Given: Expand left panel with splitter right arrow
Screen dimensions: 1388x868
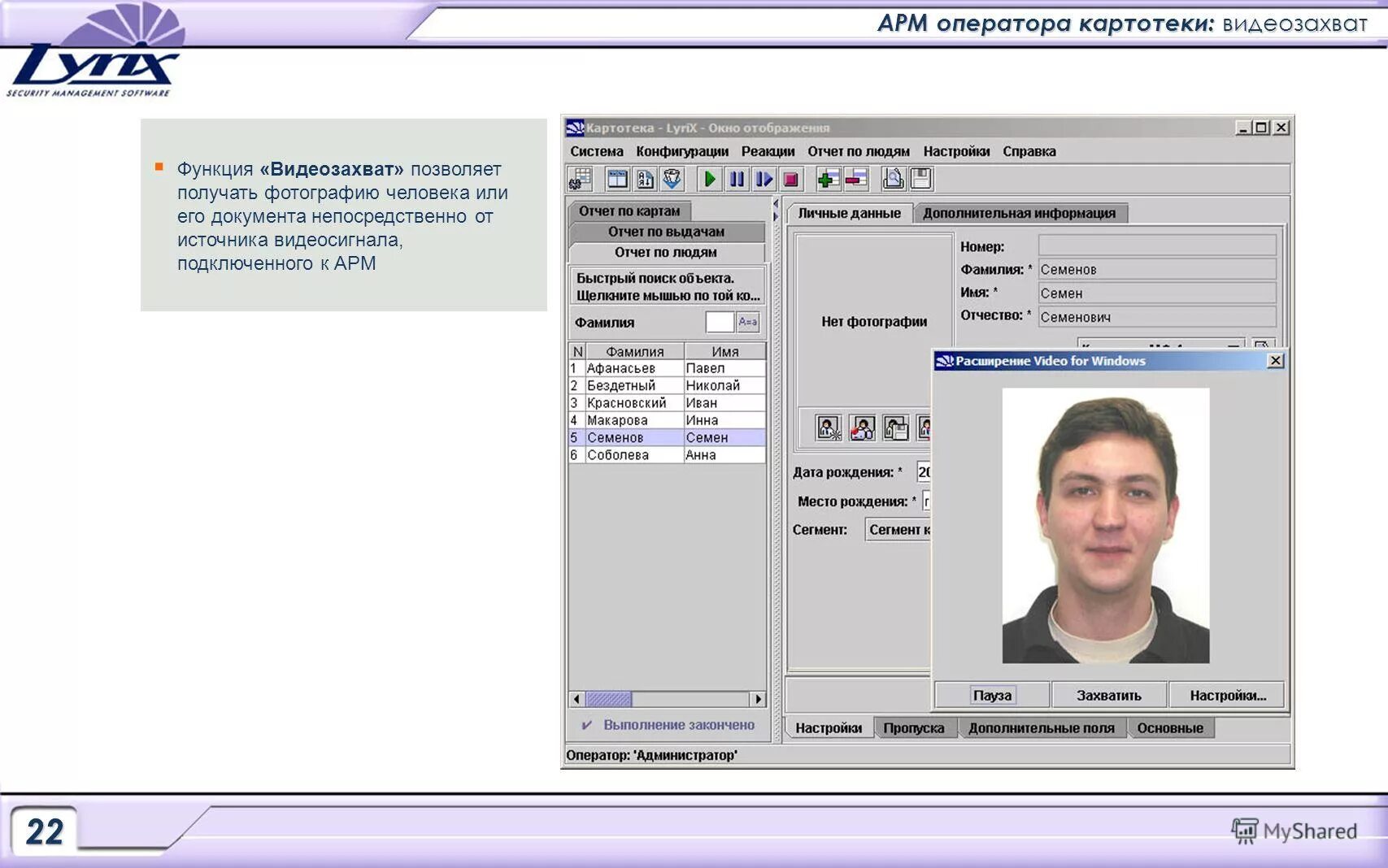Looking at the screenshot, I should pos(776,217).
